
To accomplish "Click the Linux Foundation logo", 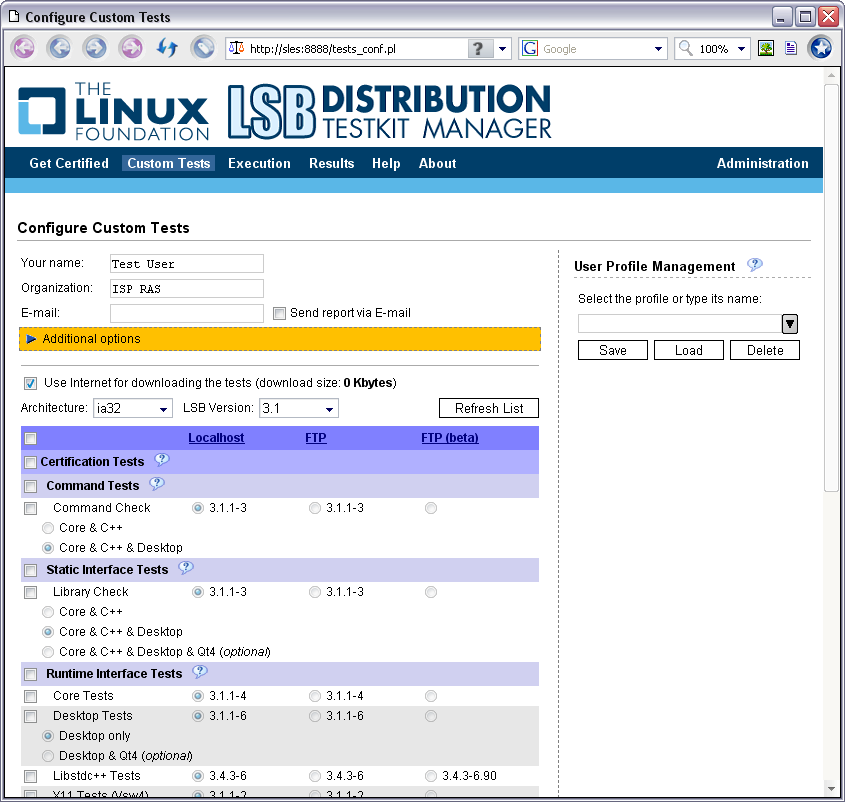I will point(114,111).
